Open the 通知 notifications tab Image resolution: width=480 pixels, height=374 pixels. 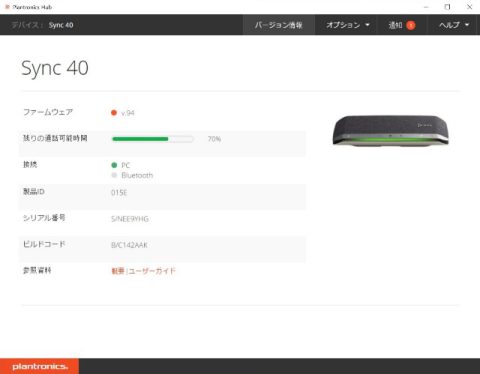pos(402,25)
